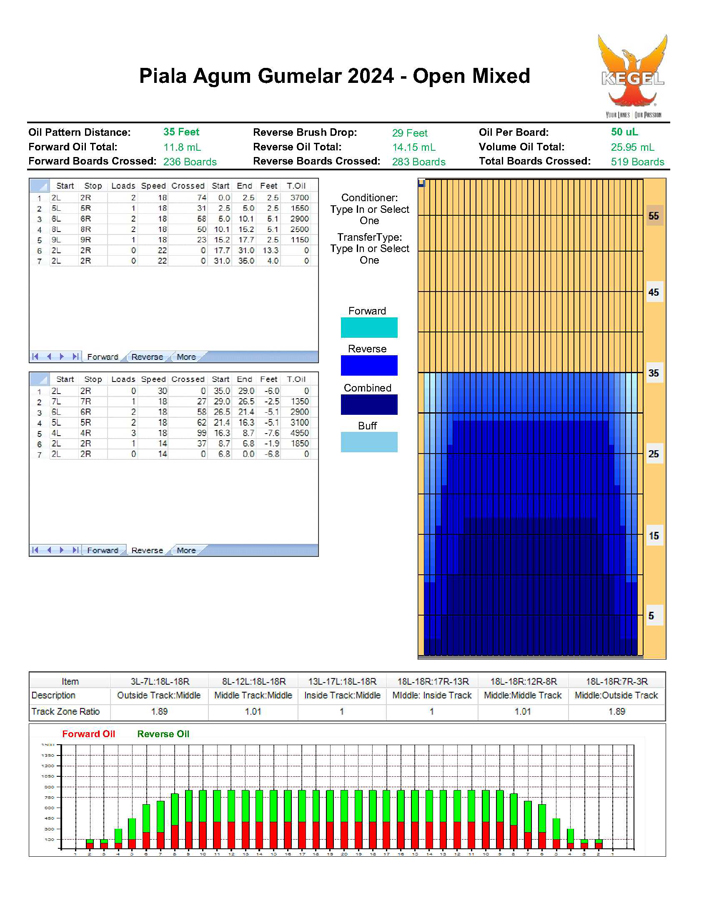
Task: Jump to first sheet in reverse loads table
Action: point(37,551)
